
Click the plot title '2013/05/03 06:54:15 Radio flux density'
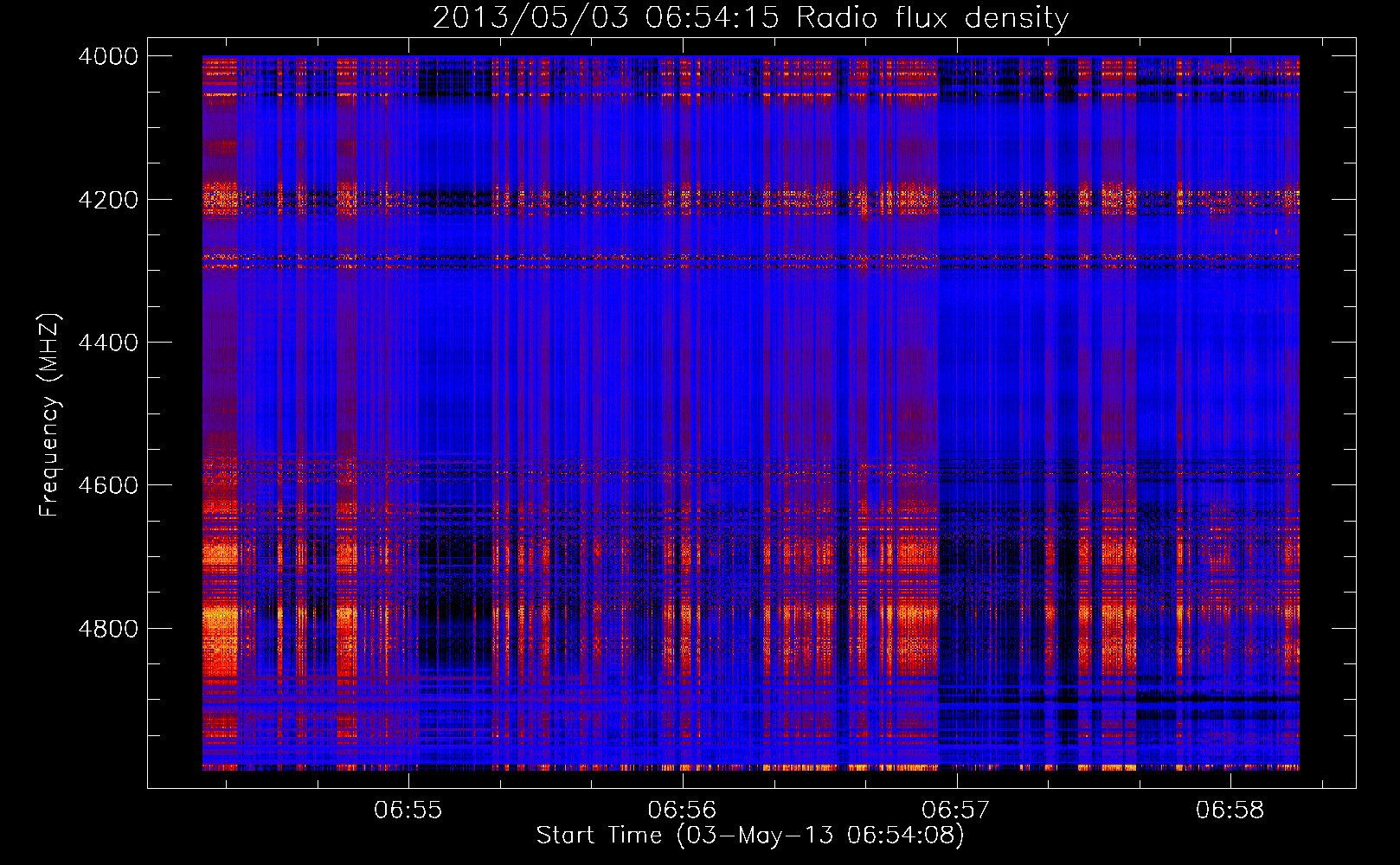click(x=750, y=18)
